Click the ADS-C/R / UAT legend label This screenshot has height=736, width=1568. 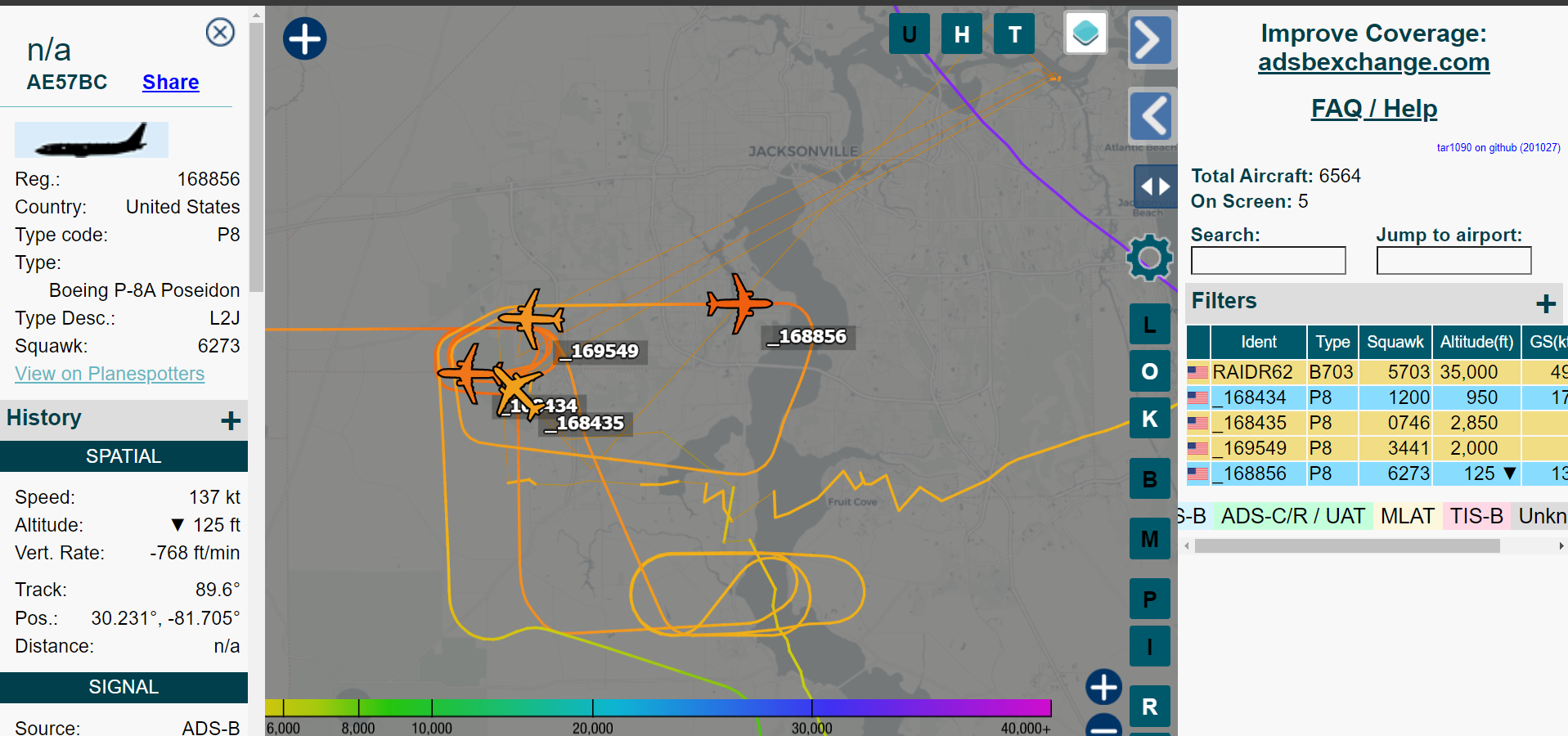[1292, 516]
